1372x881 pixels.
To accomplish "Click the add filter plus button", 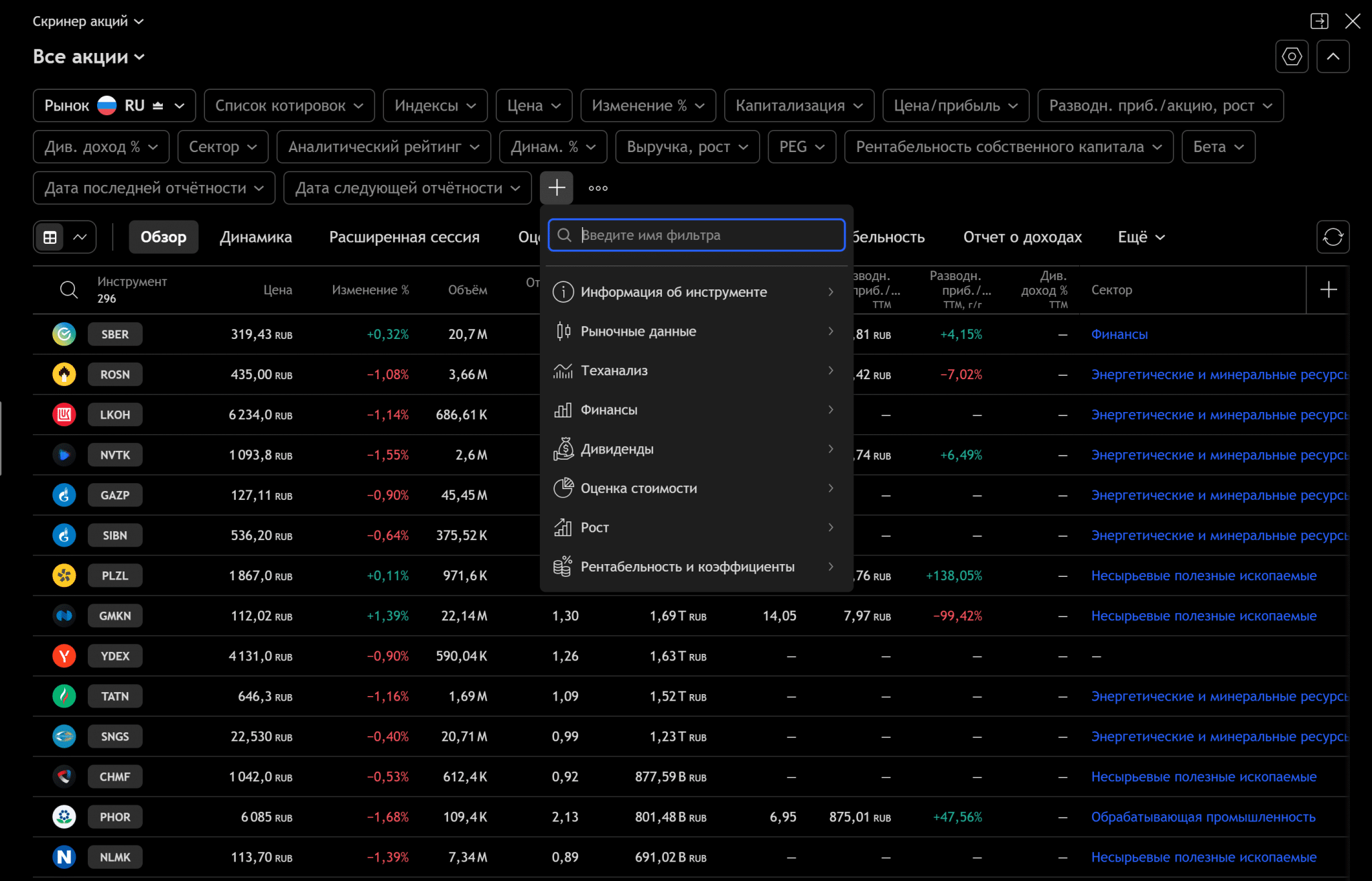I will tap(556, 188).
